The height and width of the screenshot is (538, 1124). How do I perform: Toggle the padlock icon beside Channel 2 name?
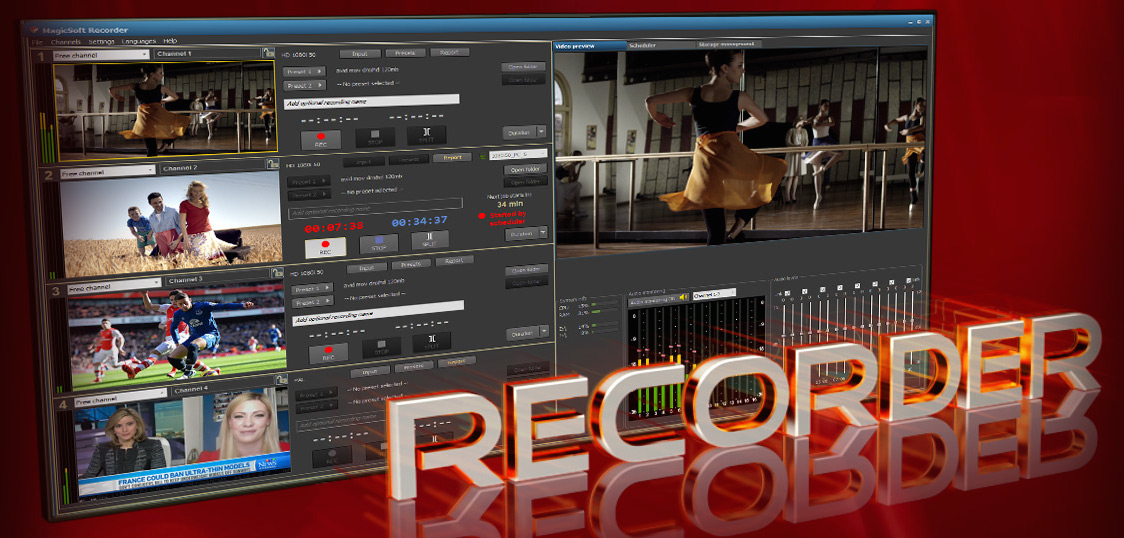pyautogui.click(x=272, y=165)
